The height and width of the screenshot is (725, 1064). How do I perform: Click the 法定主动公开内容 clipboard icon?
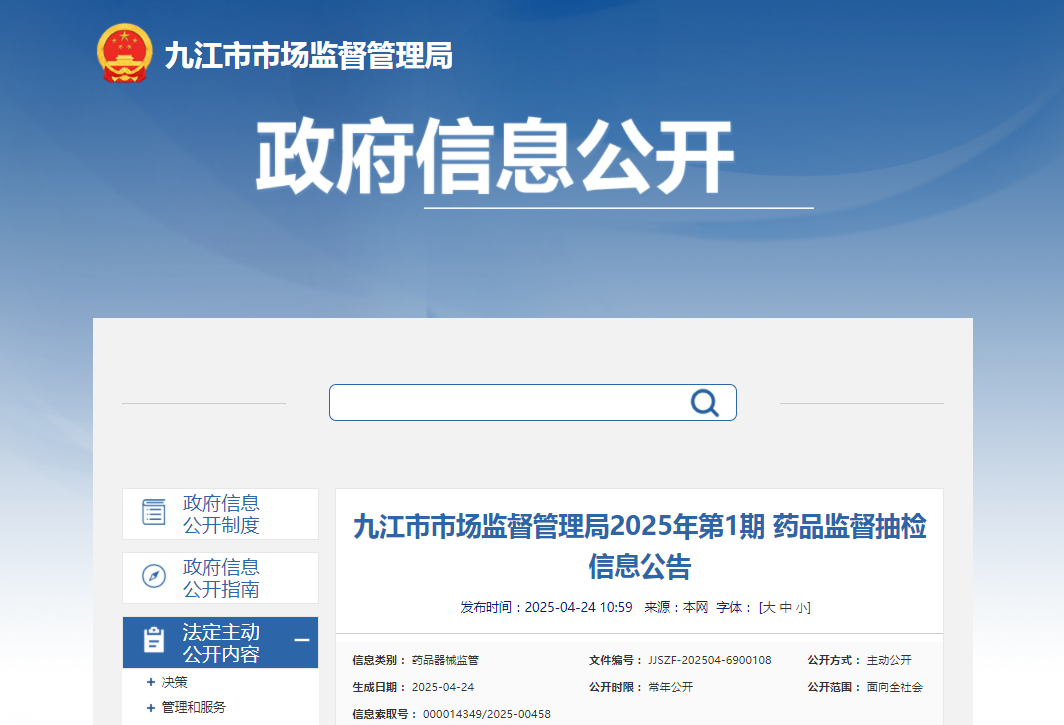tap(154, 640)
